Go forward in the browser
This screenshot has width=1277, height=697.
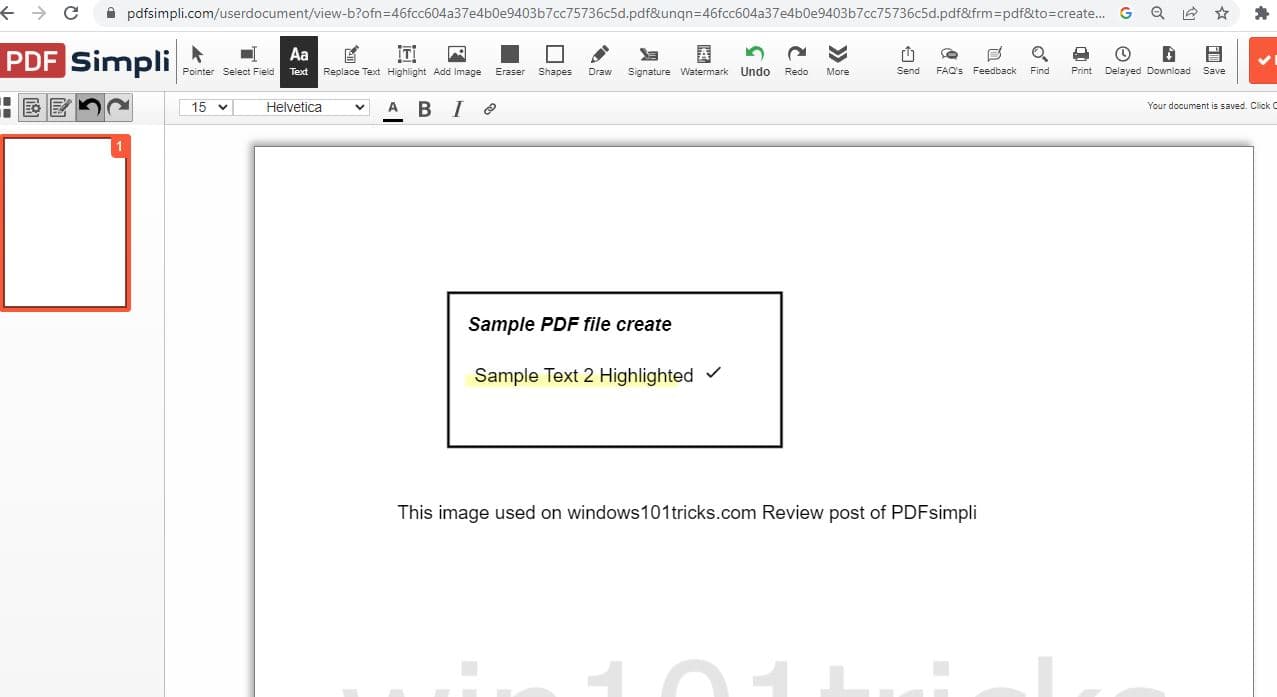tap(39, 14)
